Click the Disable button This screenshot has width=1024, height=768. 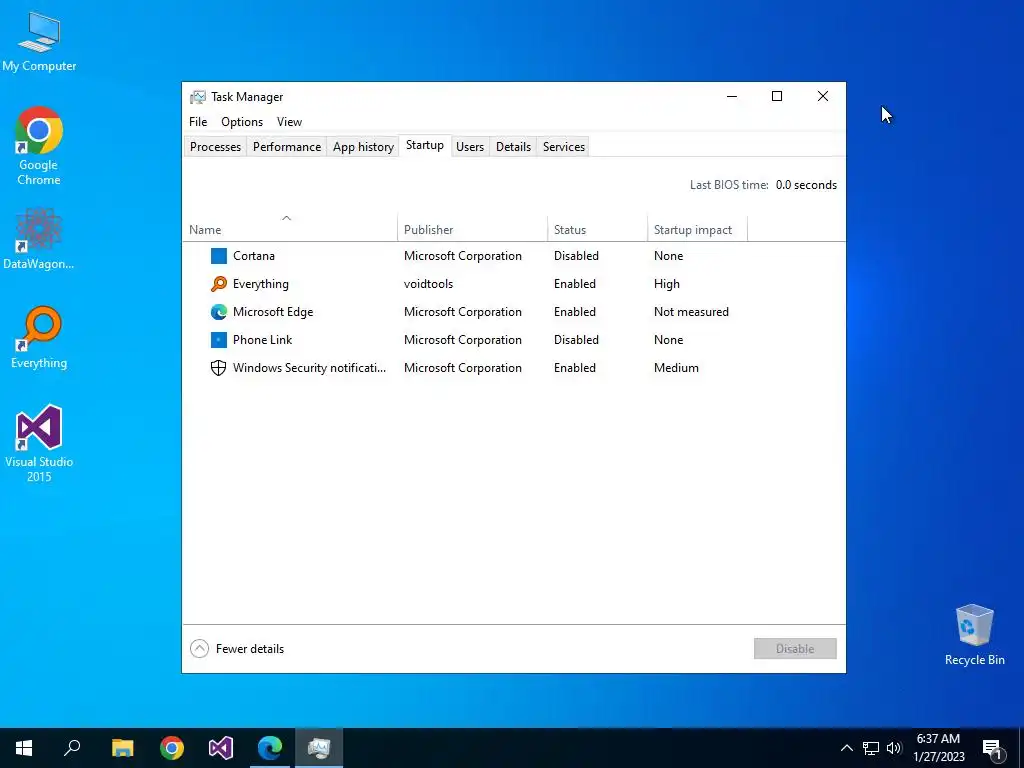[795, 648]
